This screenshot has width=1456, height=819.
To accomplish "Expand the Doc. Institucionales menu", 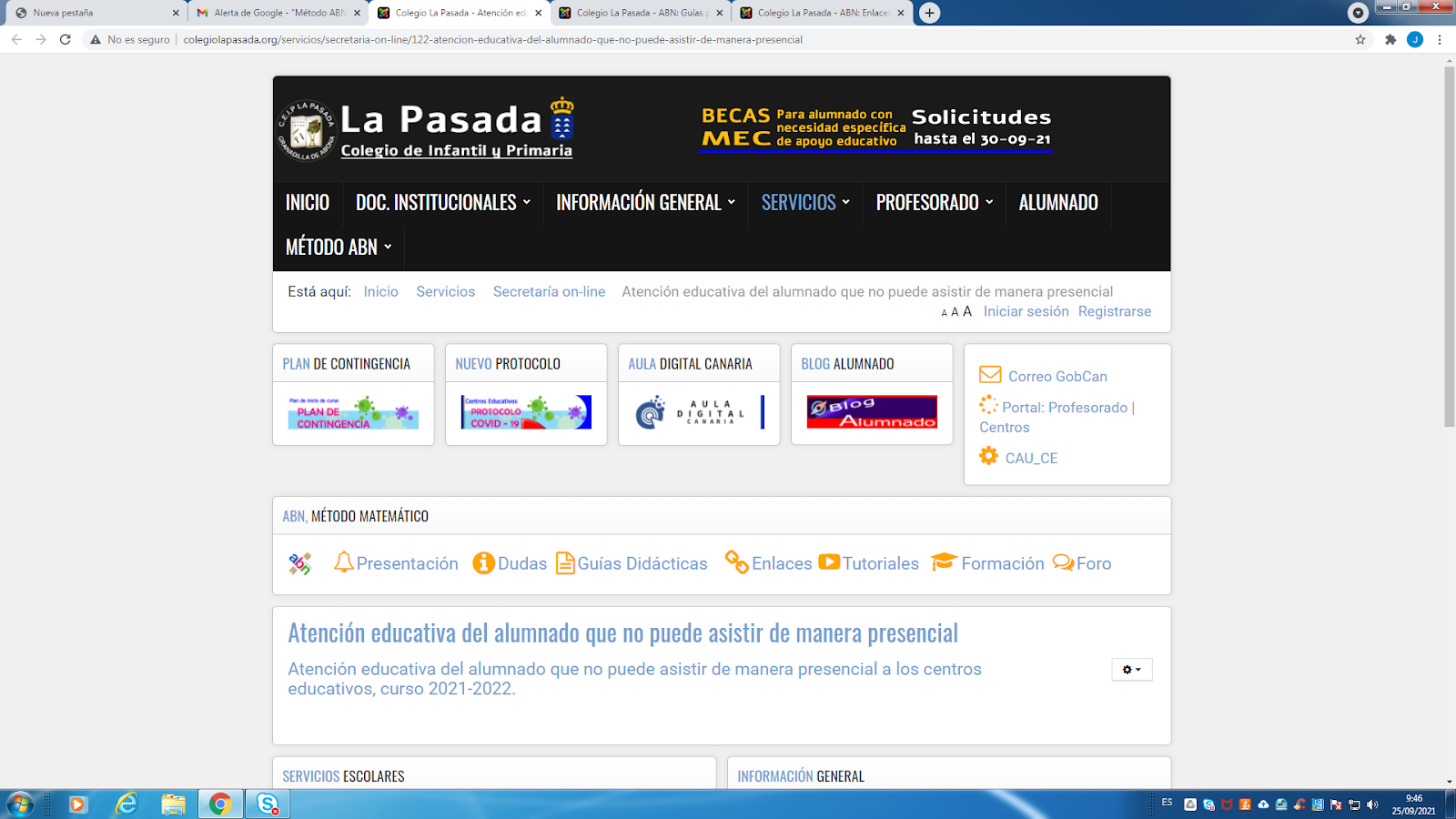I will 443,202.
